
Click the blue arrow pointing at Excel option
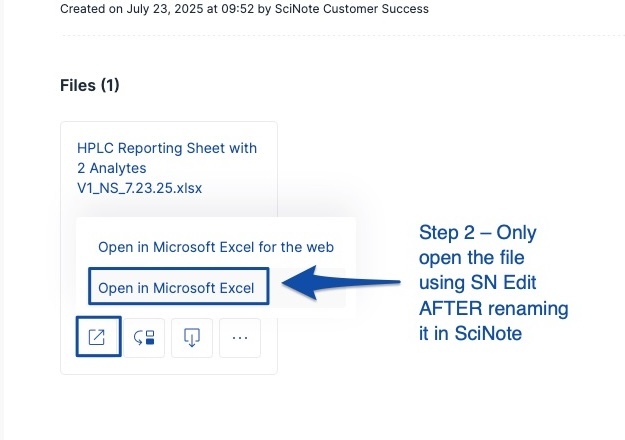340,282
